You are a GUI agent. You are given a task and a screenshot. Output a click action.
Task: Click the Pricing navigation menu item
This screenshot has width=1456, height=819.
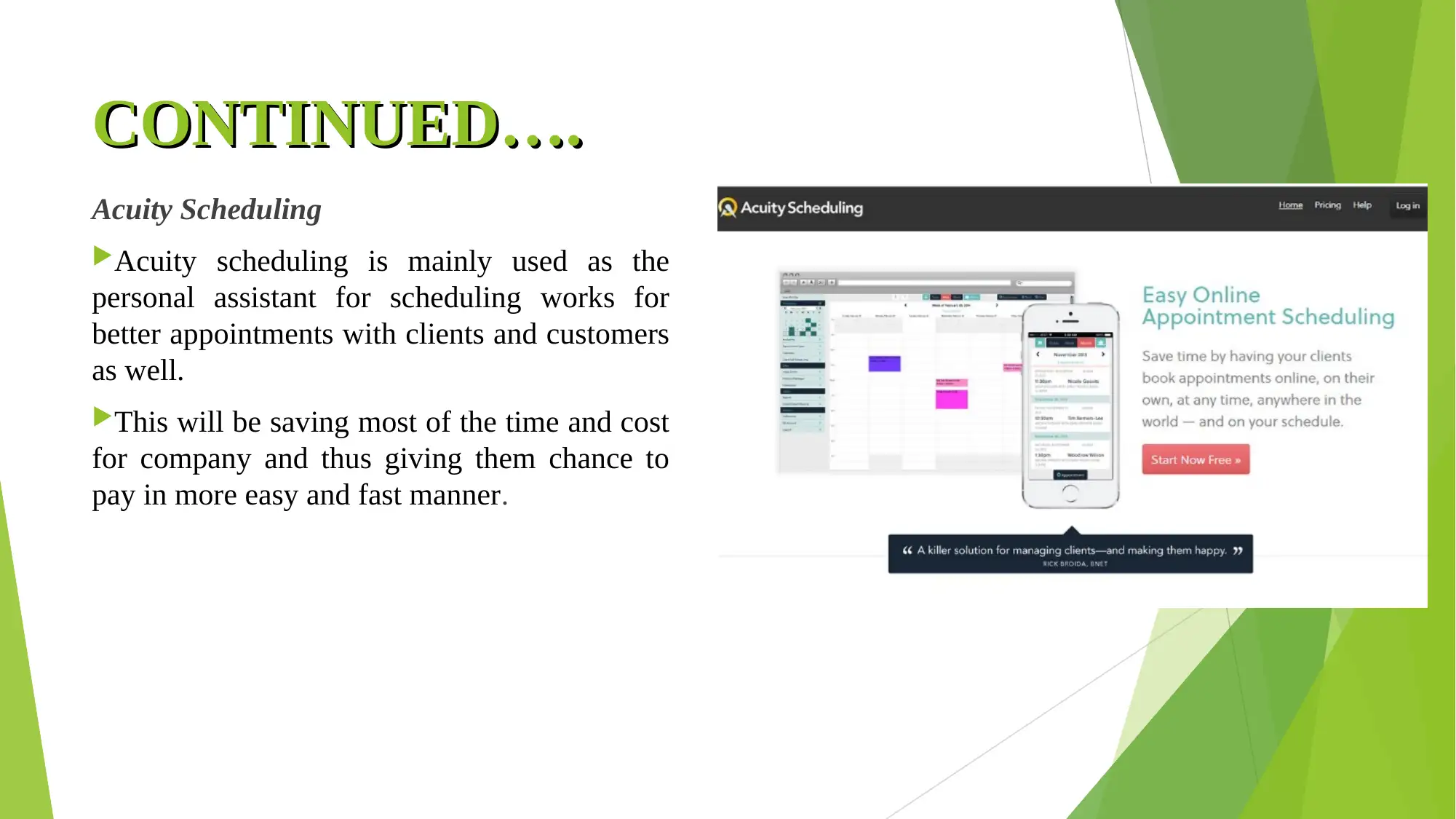click(x=1328, y=204)
